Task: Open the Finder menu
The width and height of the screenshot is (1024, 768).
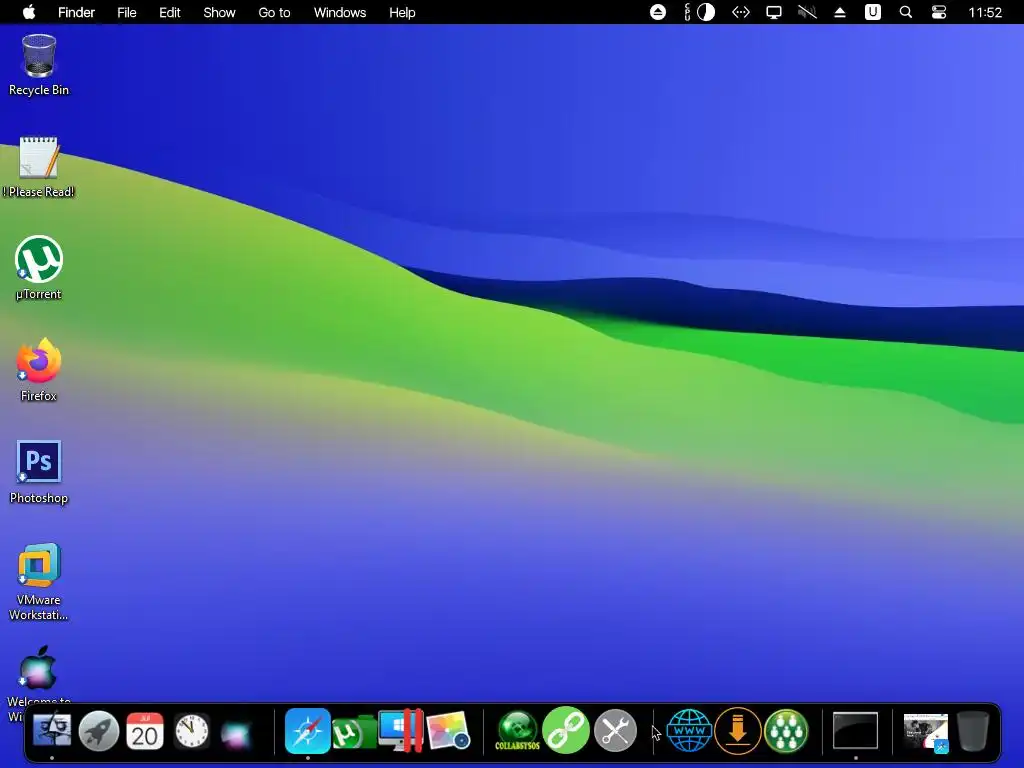Action: click(x=76, y=12)
